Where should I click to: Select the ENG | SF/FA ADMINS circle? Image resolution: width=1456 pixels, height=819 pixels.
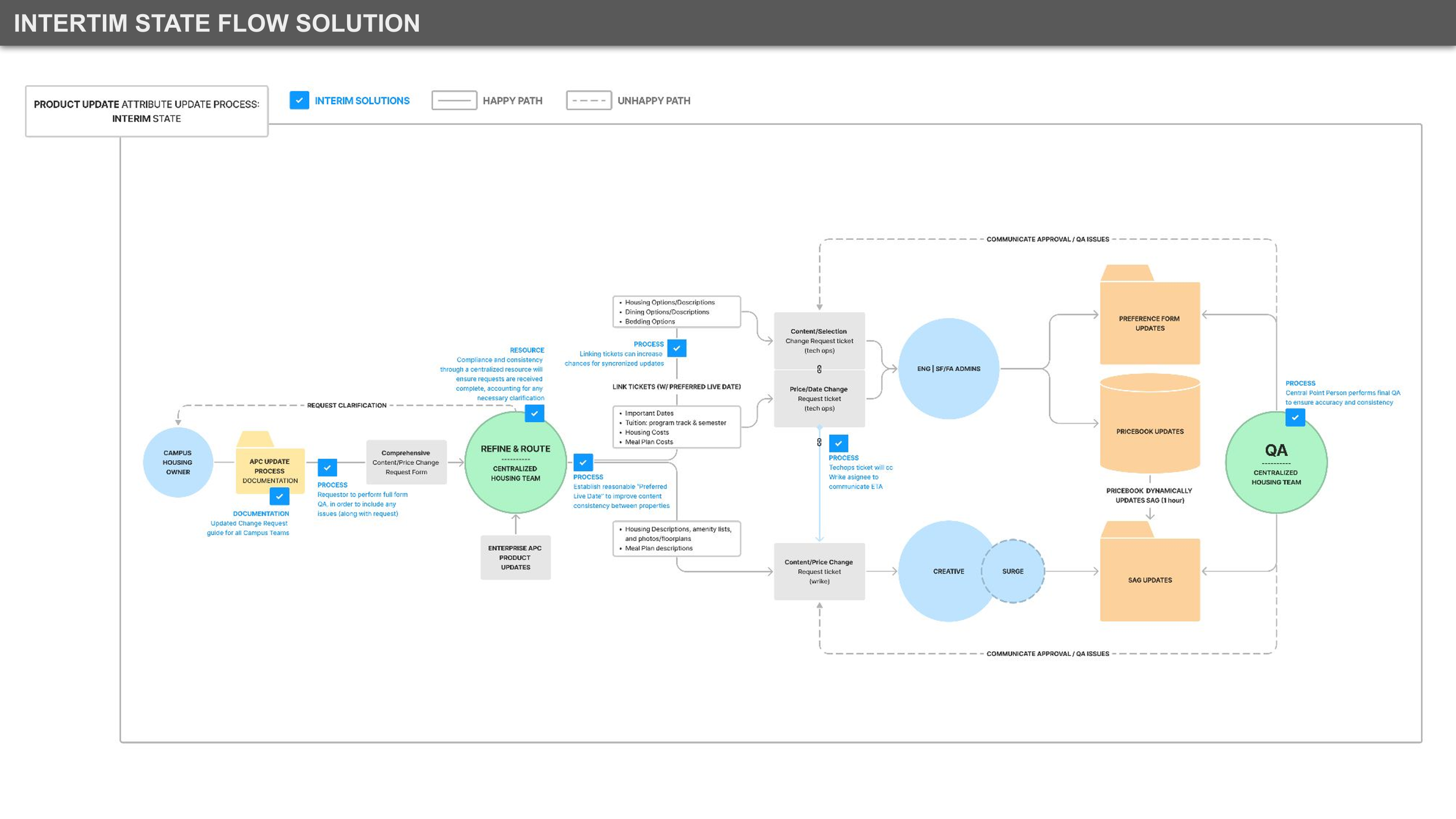pos(949,369)
